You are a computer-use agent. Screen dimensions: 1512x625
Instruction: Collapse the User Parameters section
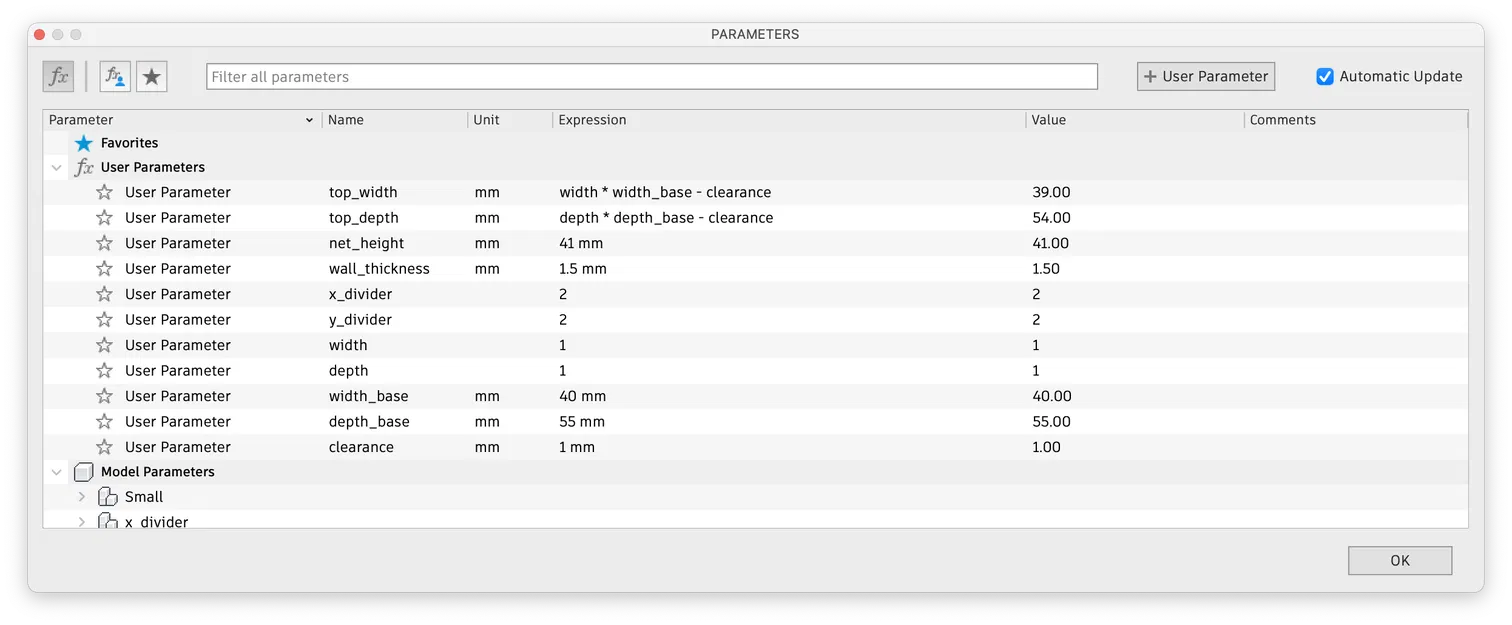coord(57,167)
